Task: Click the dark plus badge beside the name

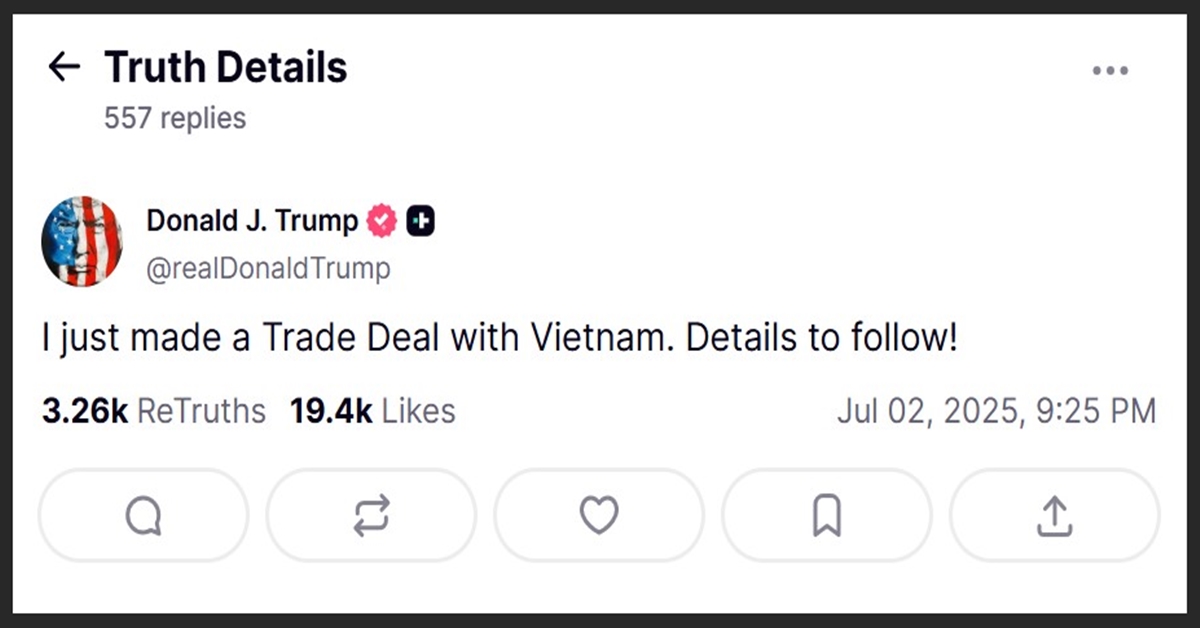Action: click(421, 221)
